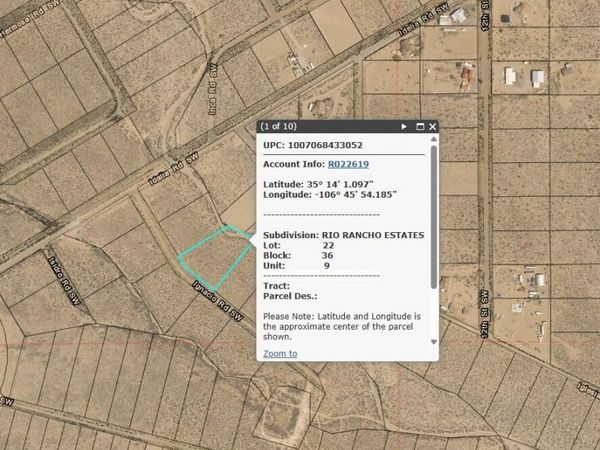Image resolution: width=600 pixels, height=450 pixels.
Task: Click the (1 of 10) popup title
Action: 279,126
